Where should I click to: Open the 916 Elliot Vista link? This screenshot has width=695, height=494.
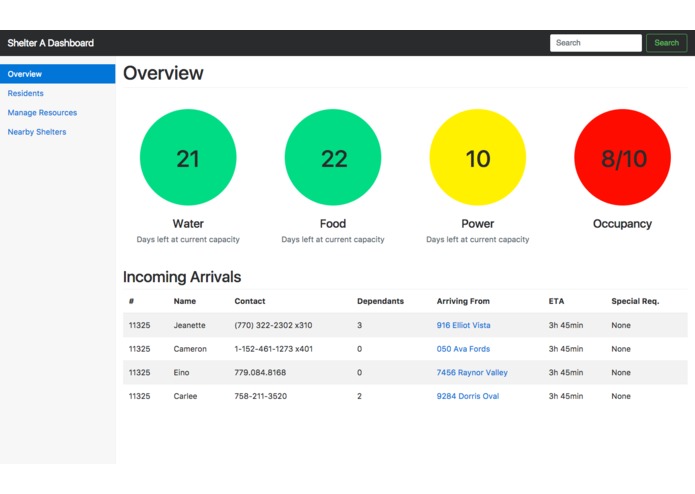(x=463, y=325)
